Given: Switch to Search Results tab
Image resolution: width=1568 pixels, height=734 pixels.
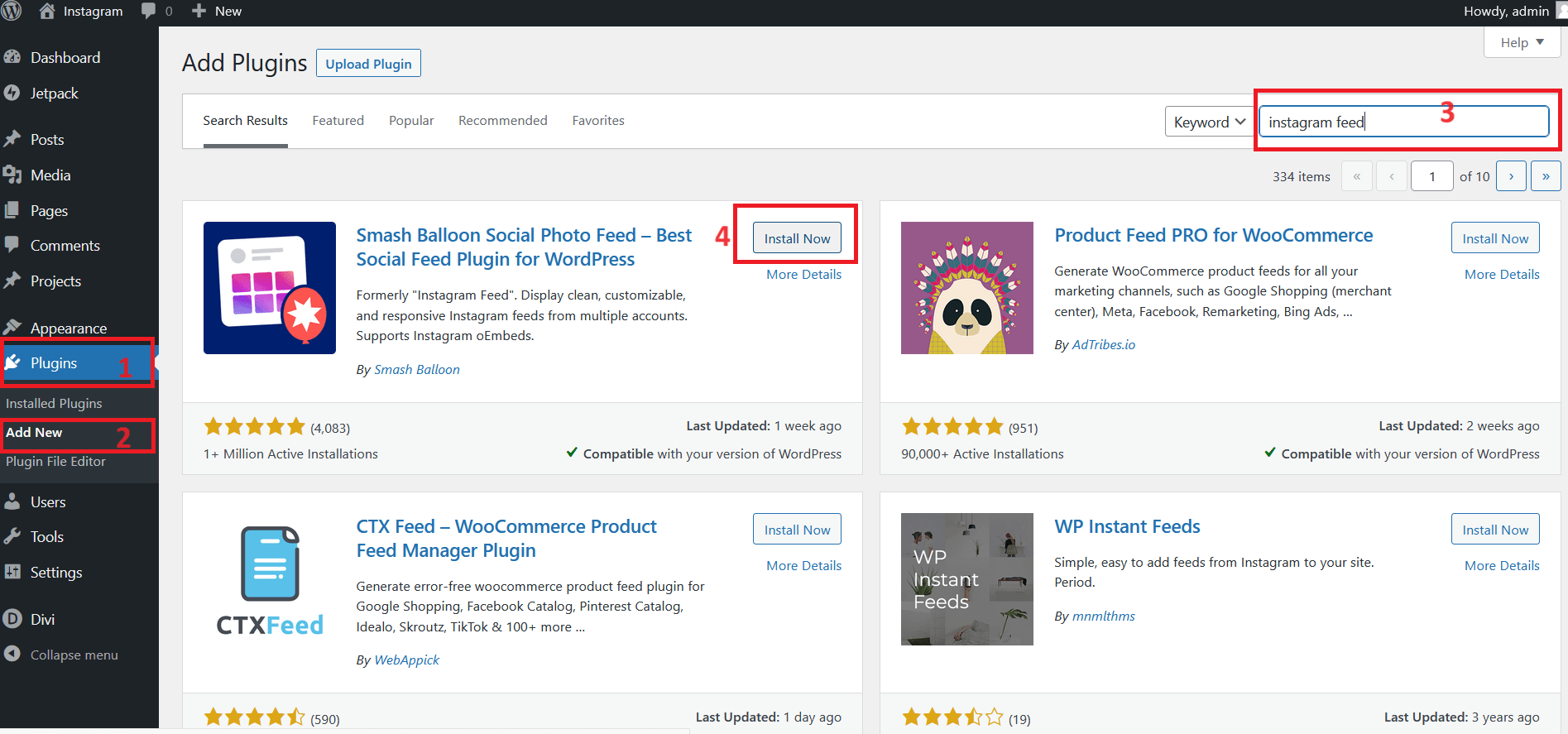Looking at the screenshot, I should click(246, 121).
